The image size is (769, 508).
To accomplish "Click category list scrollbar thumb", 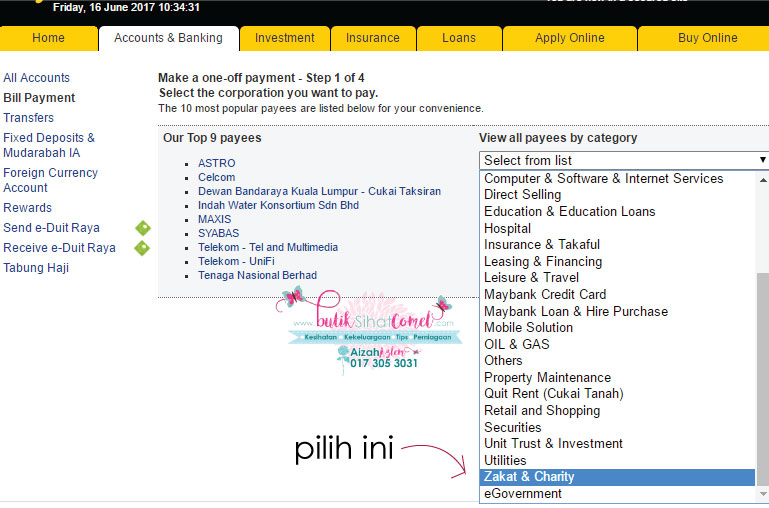I will point(763,379).
